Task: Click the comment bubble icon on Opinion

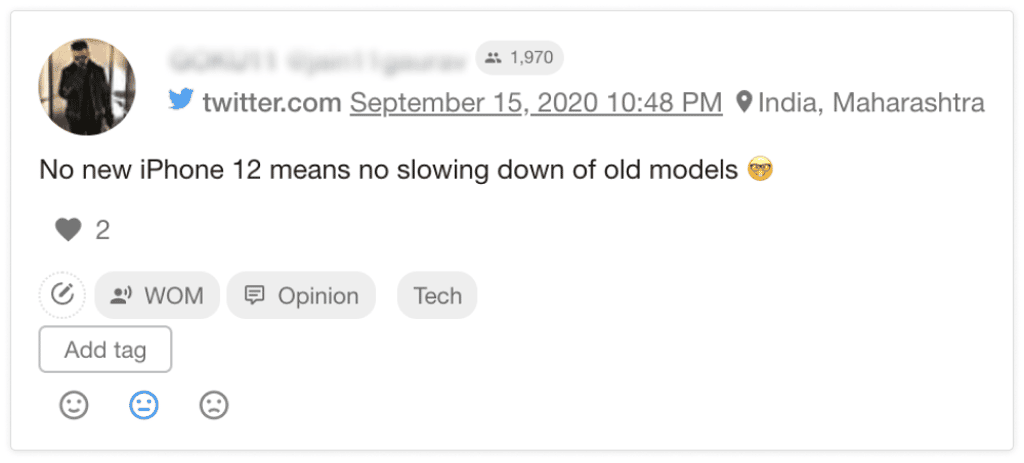Action: point(254,296)
